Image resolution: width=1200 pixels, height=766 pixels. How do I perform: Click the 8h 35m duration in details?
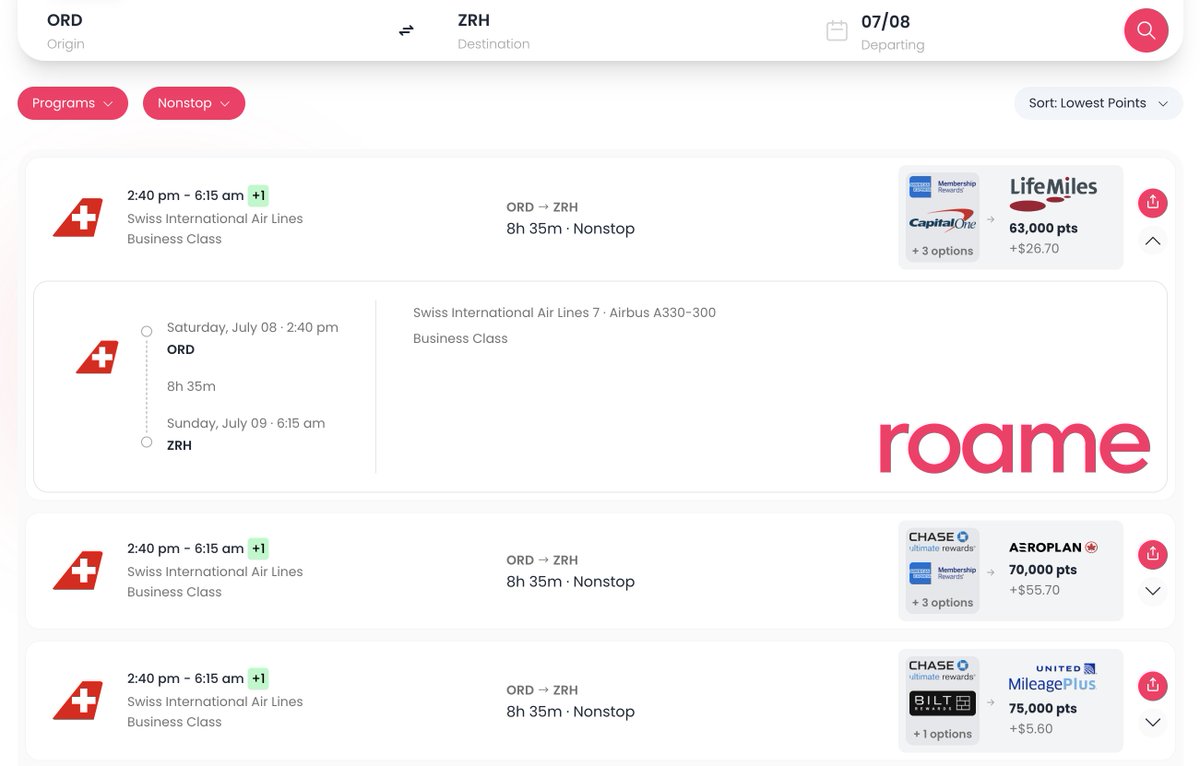191,386
